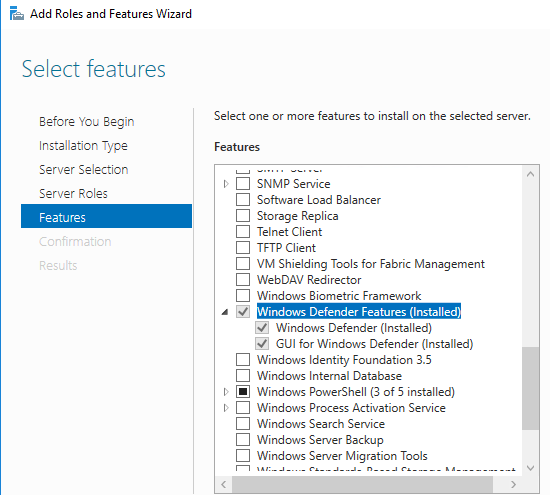Viewport: 550px width, 495px height.
Task: Click the vertical scrollbar thumb
Action: [x=530, y=388]
